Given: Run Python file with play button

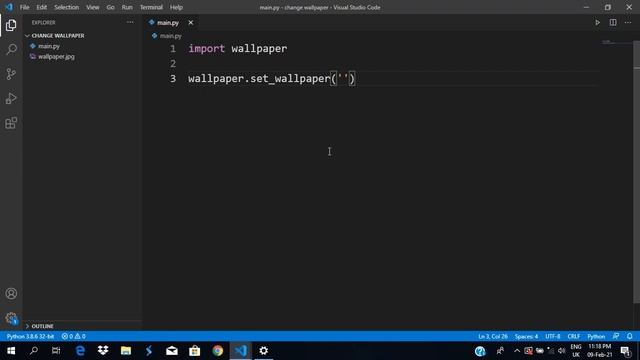Looking at the screenshot, I should [597, 23].
